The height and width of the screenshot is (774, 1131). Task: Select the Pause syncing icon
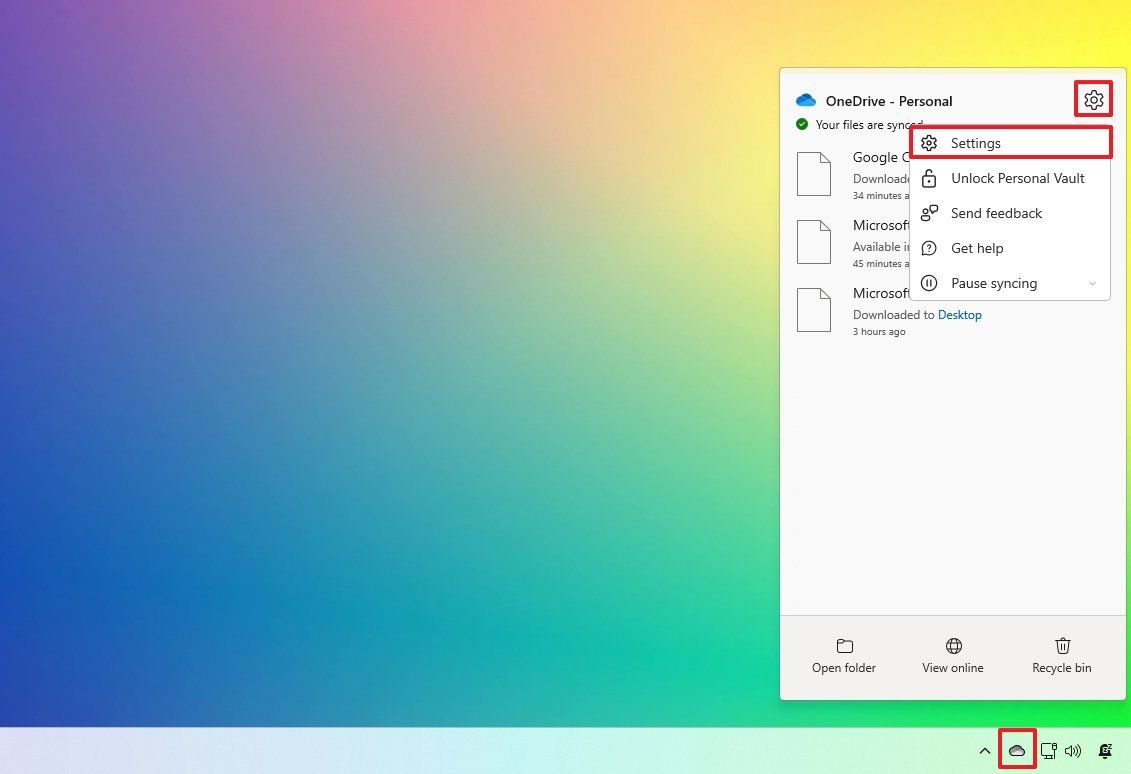pyautogui.click(x=929, y=283)
